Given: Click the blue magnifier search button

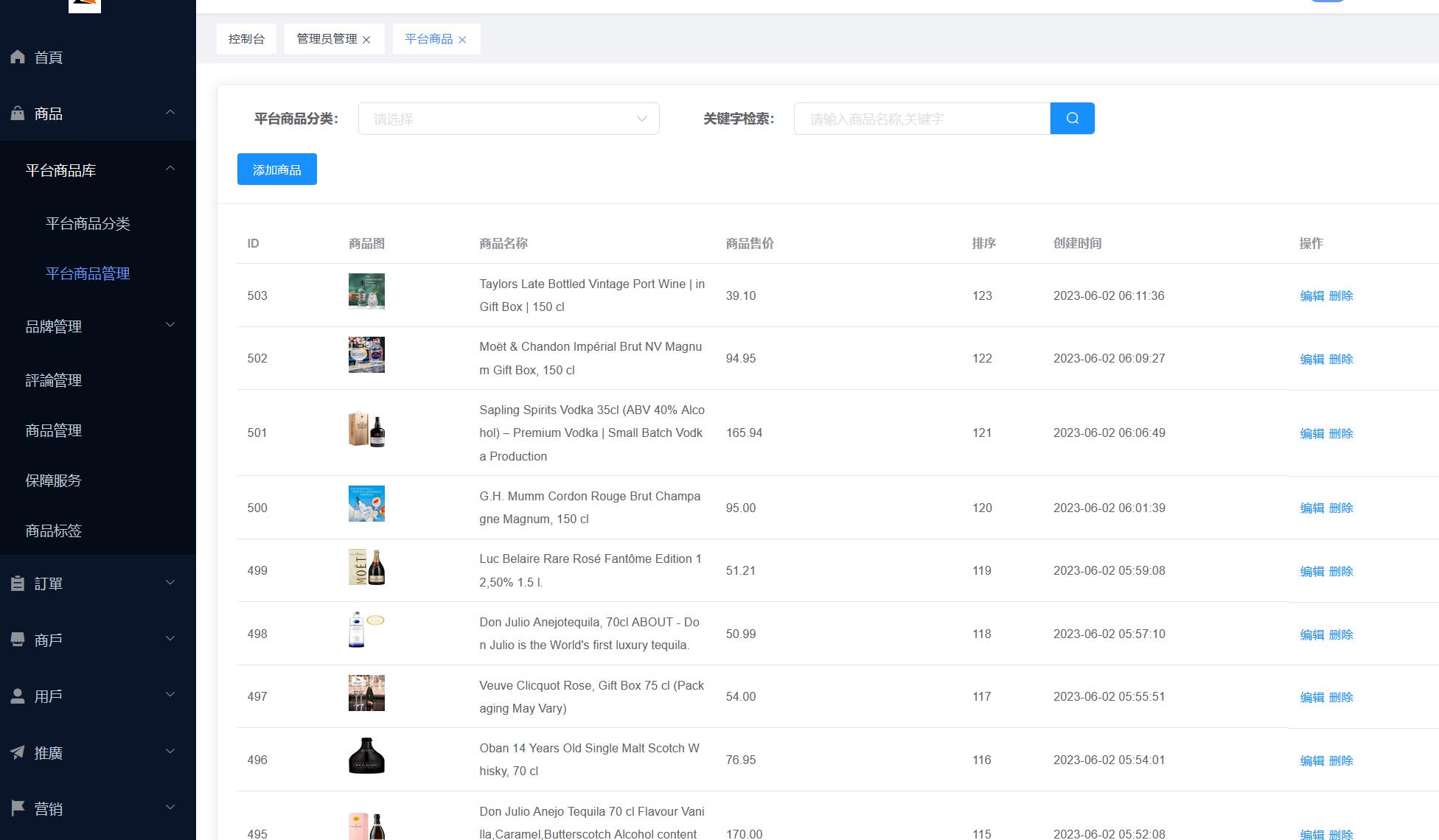Looking at the screenshot, I should [x=1072, y=119].
